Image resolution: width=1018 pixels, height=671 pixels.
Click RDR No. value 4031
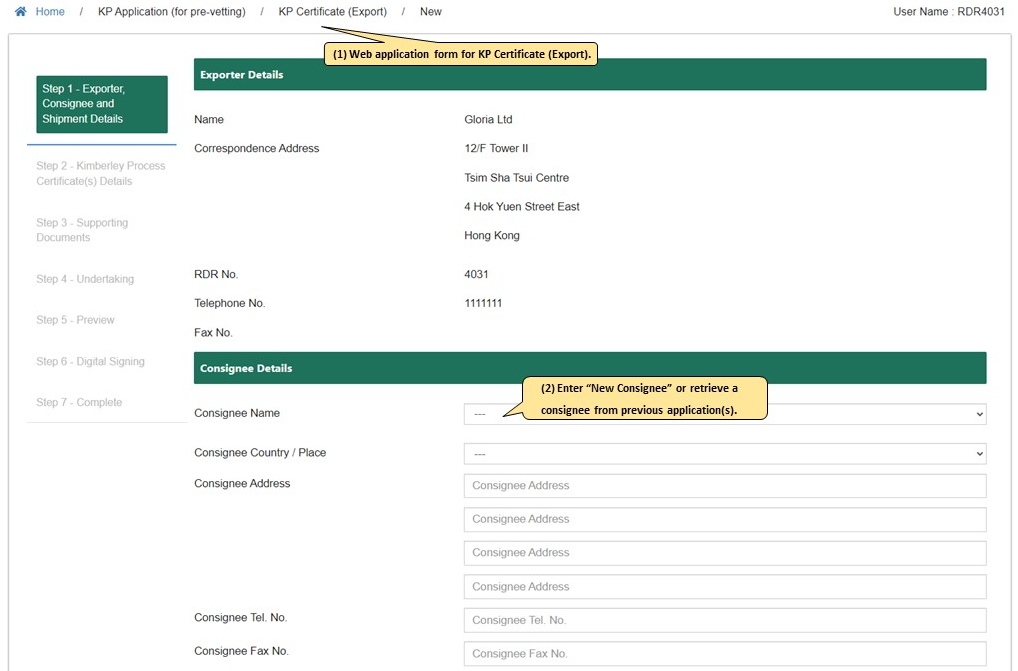pyautogui.click(x=476, y=274)
